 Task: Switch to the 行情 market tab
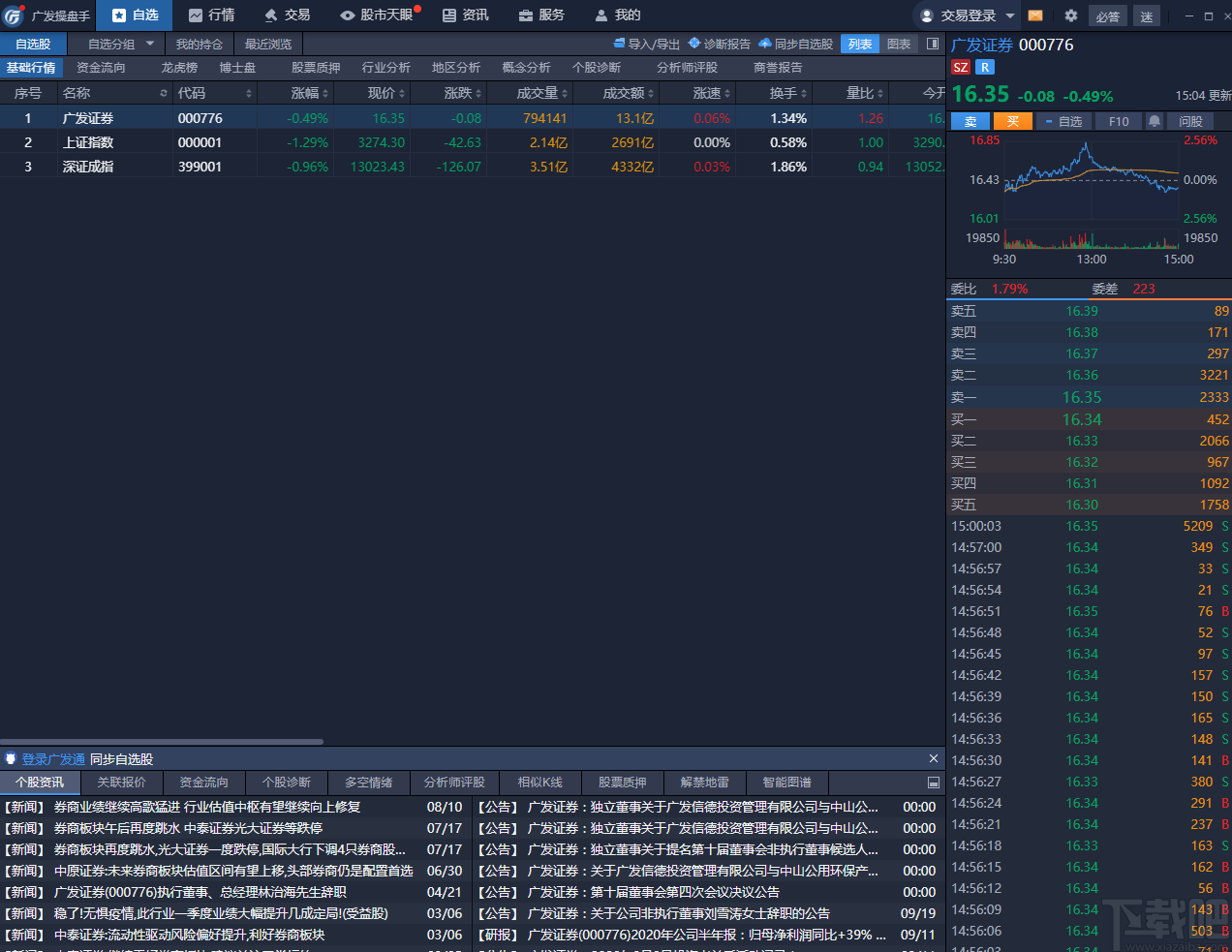pos(211,15)
